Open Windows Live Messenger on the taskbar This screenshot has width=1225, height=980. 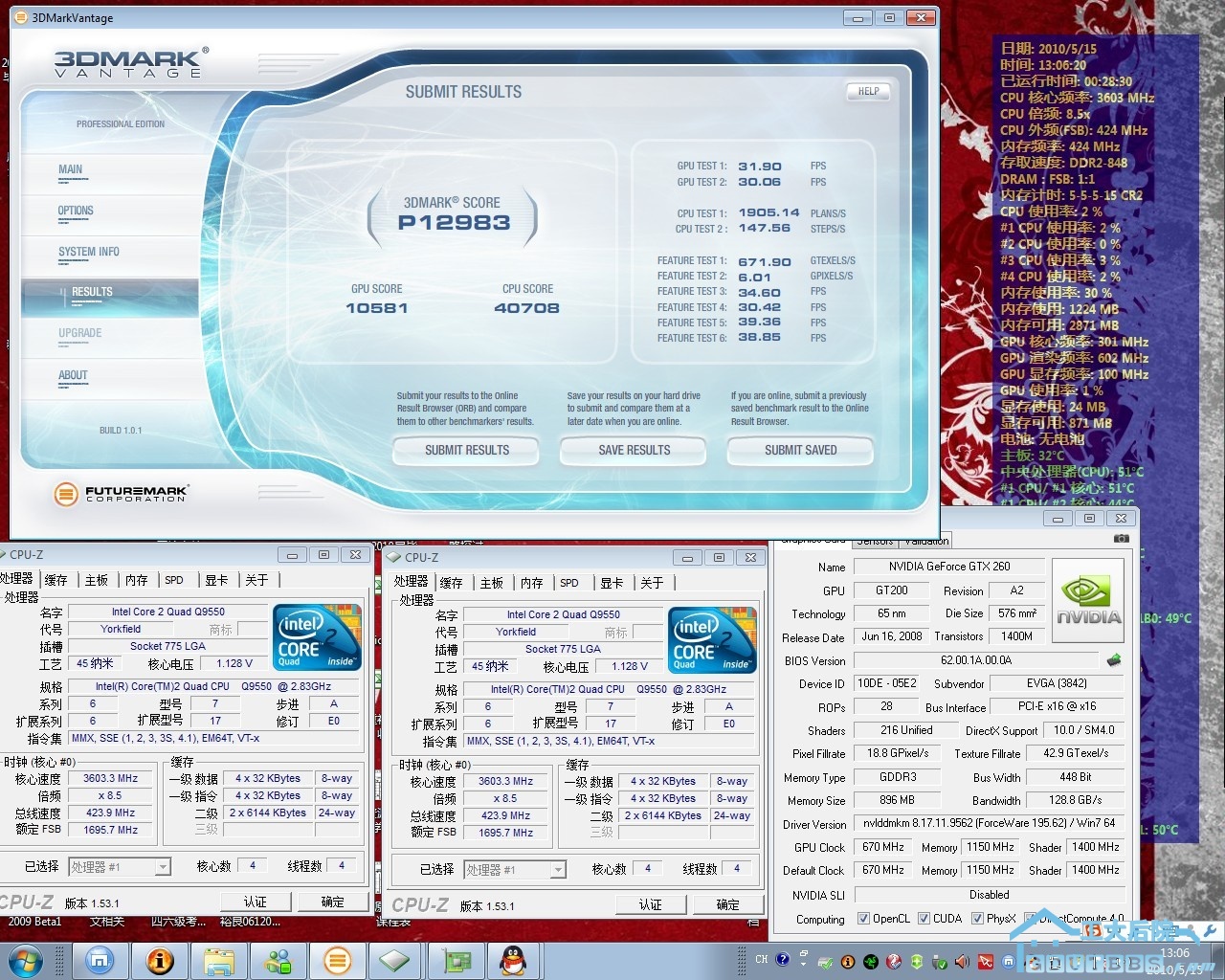279,960
